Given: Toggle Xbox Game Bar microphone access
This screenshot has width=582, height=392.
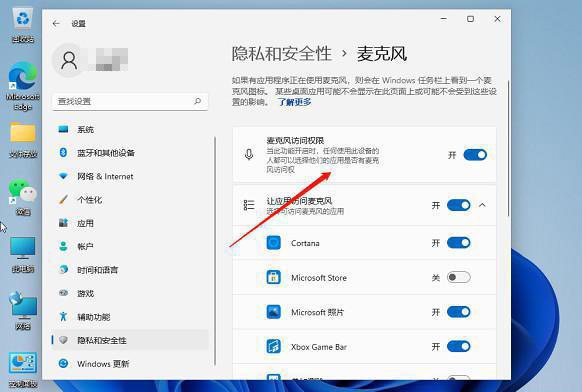Looking at the screenshot, I should [x=459, y=347].
